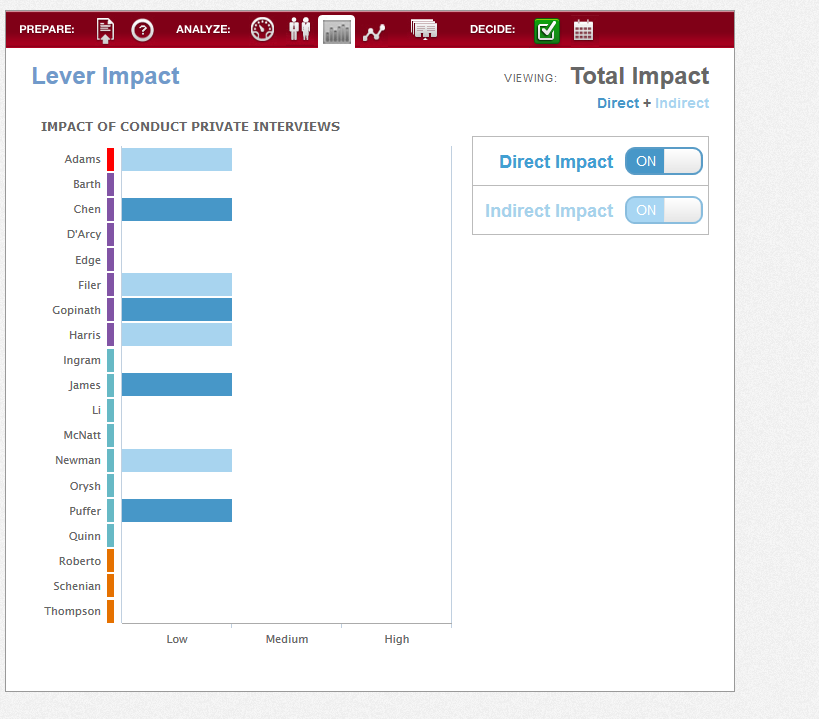
Task: Click the teal swatch beside Ingram
Action: [110, 360]
